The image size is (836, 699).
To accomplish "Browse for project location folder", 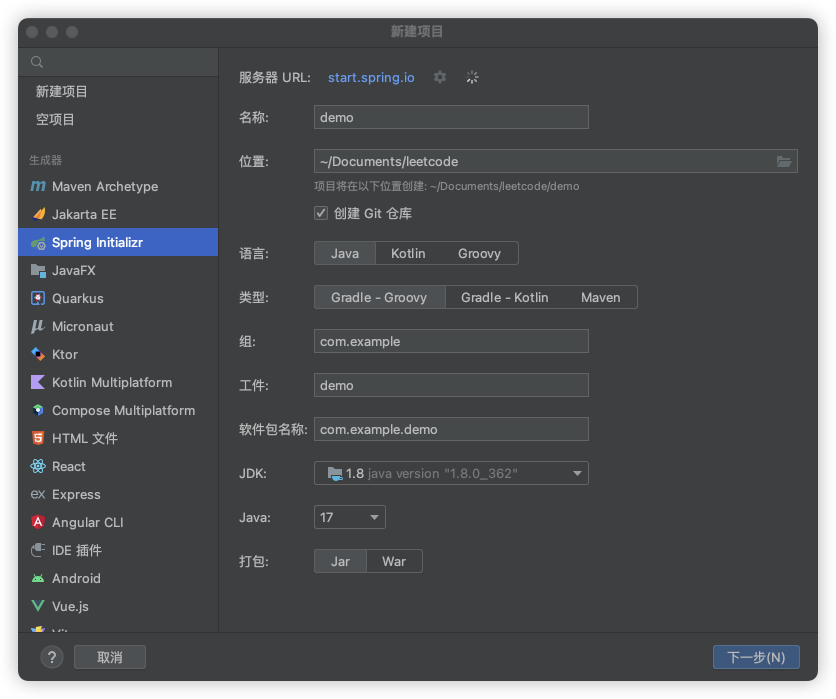I will pos(784,162).
